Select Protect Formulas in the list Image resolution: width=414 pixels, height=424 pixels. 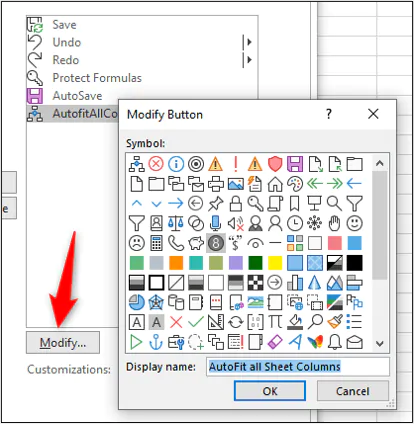click(x=142, y=78)
